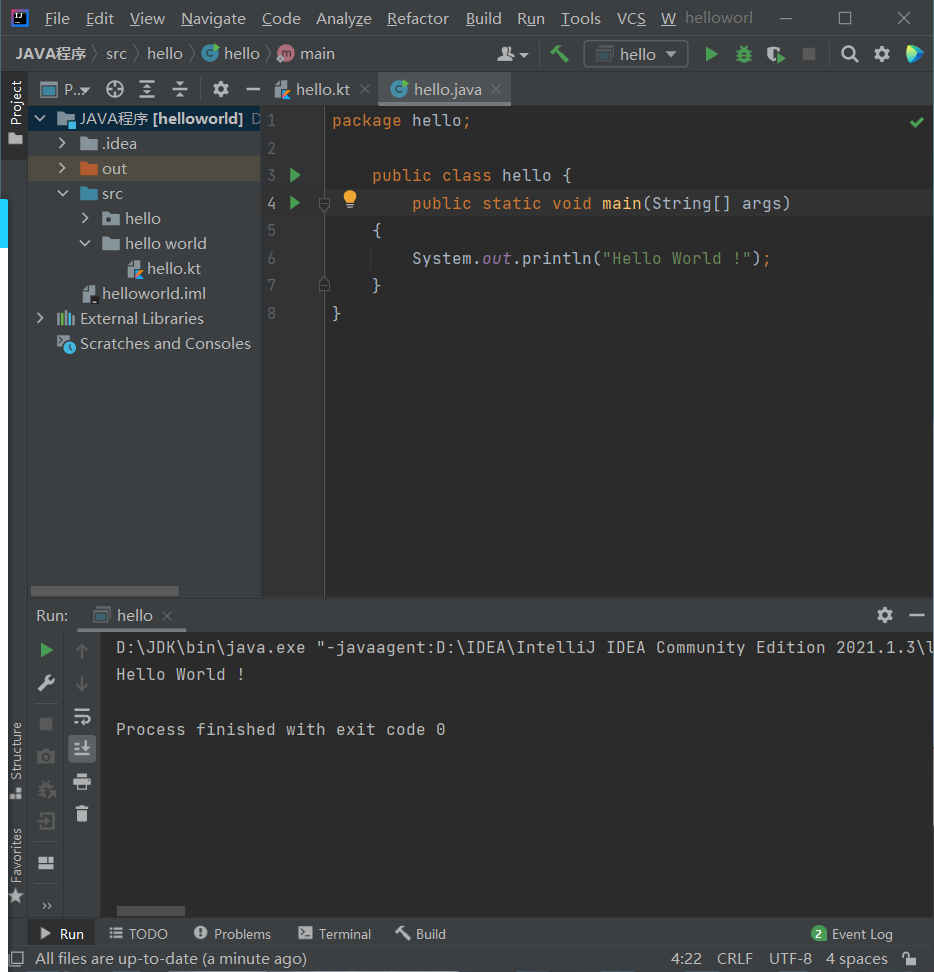Click the 4 spaces indent setting
Screen dimensions: 934x972
pos(857,958)
